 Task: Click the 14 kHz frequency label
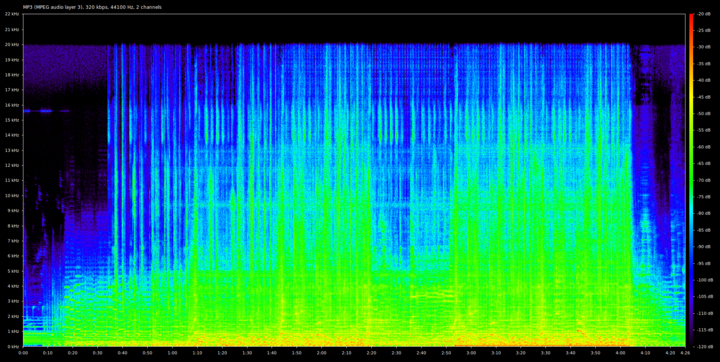pos(11,135)
